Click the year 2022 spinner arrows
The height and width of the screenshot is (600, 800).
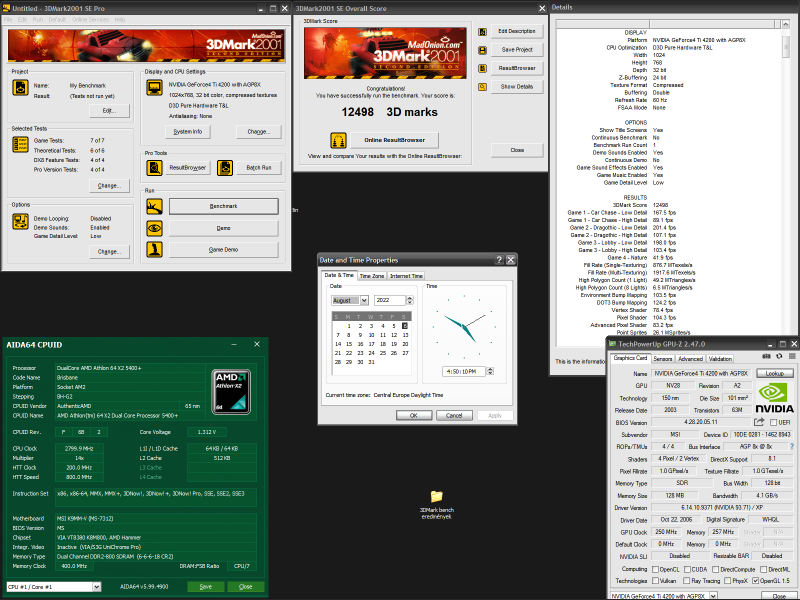(x=410, y=301)
